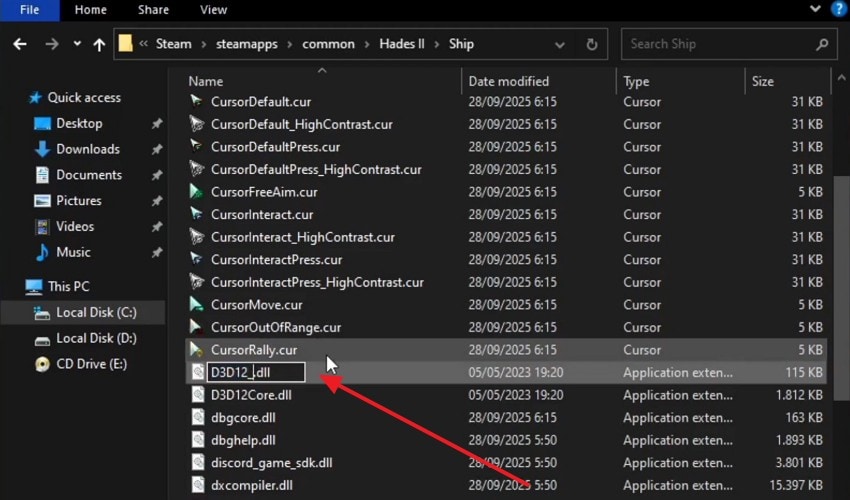The width and height of the screenshot is (850, 500).
Task: Select CursorInteractPress_HighContrast.cur file name
Action: [x=317, y=283]
